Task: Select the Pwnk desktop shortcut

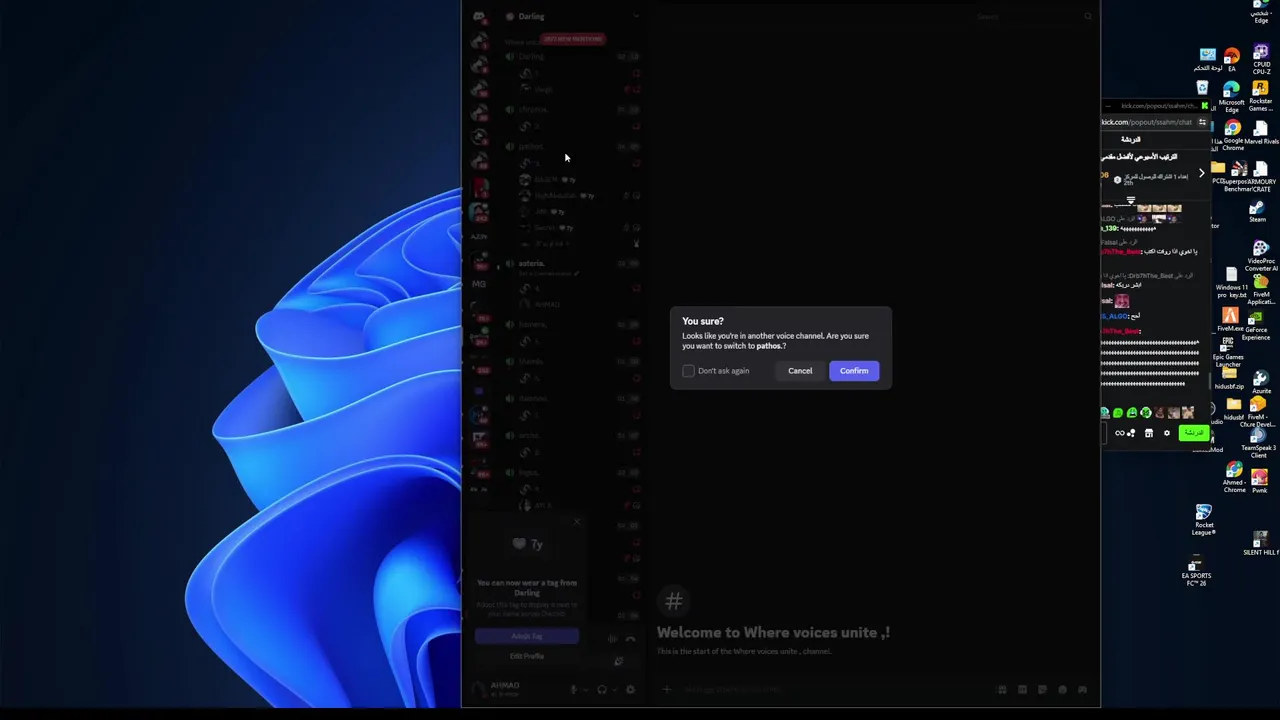Action: click(x=1260, y=481)
